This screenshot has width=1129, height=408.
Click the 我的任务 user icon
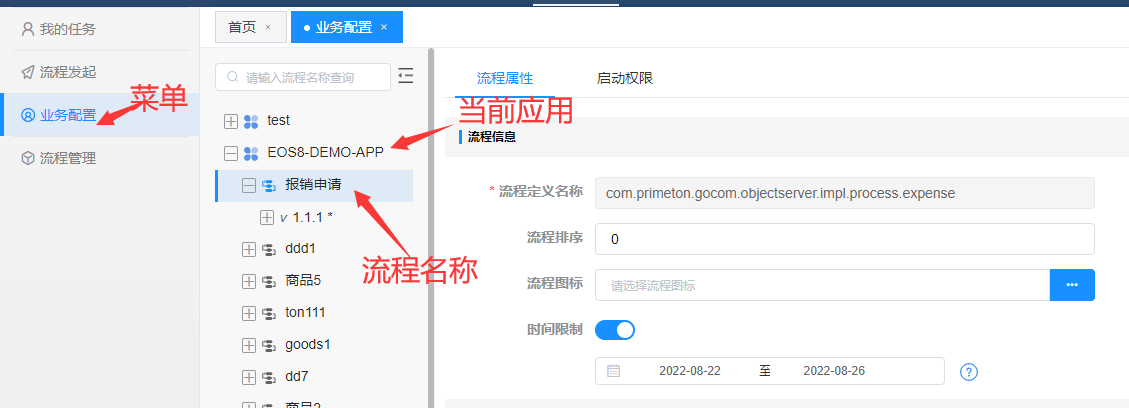click(x=28, y=29)
